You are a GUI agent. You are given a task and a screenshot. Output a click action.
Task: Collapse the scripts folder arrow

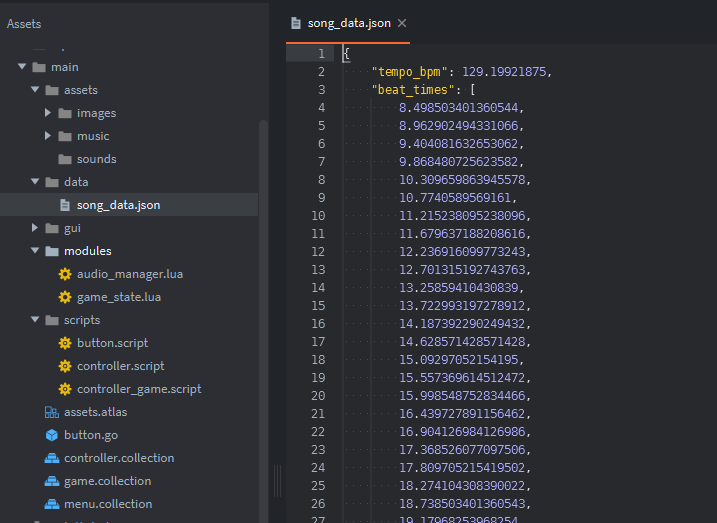click(35, 320)
